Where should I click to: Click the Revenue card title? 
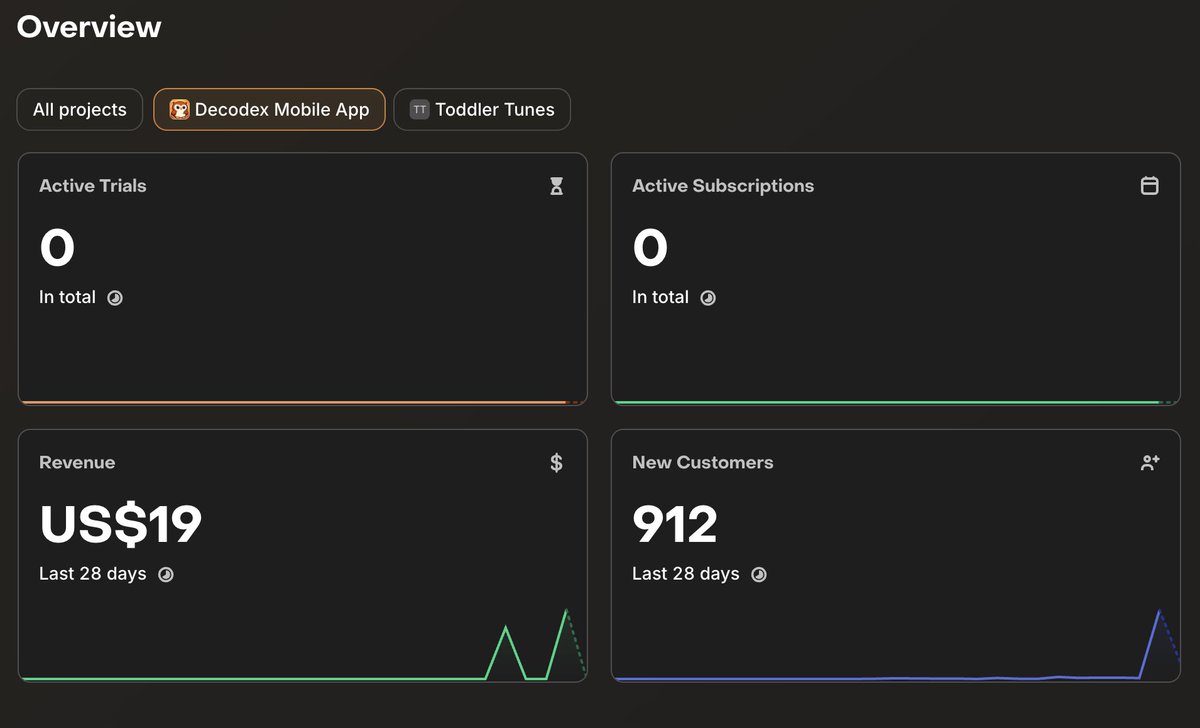[x=77, y=463]
